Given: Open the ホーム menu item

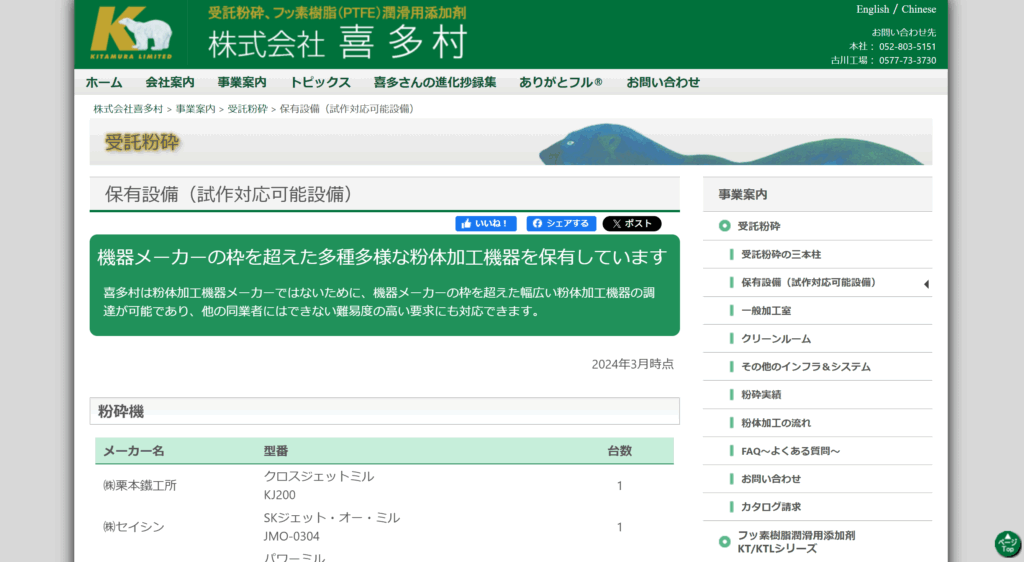Looking at the screenshot, I should (x=103, y=82).
